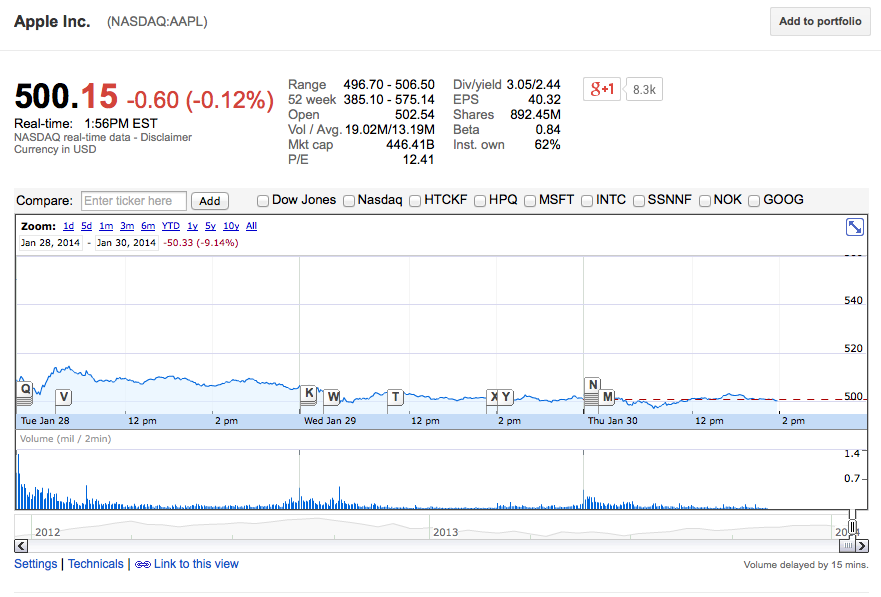Open chart Settings link
This screenshot has height=597, width=881.
[35, 564]
